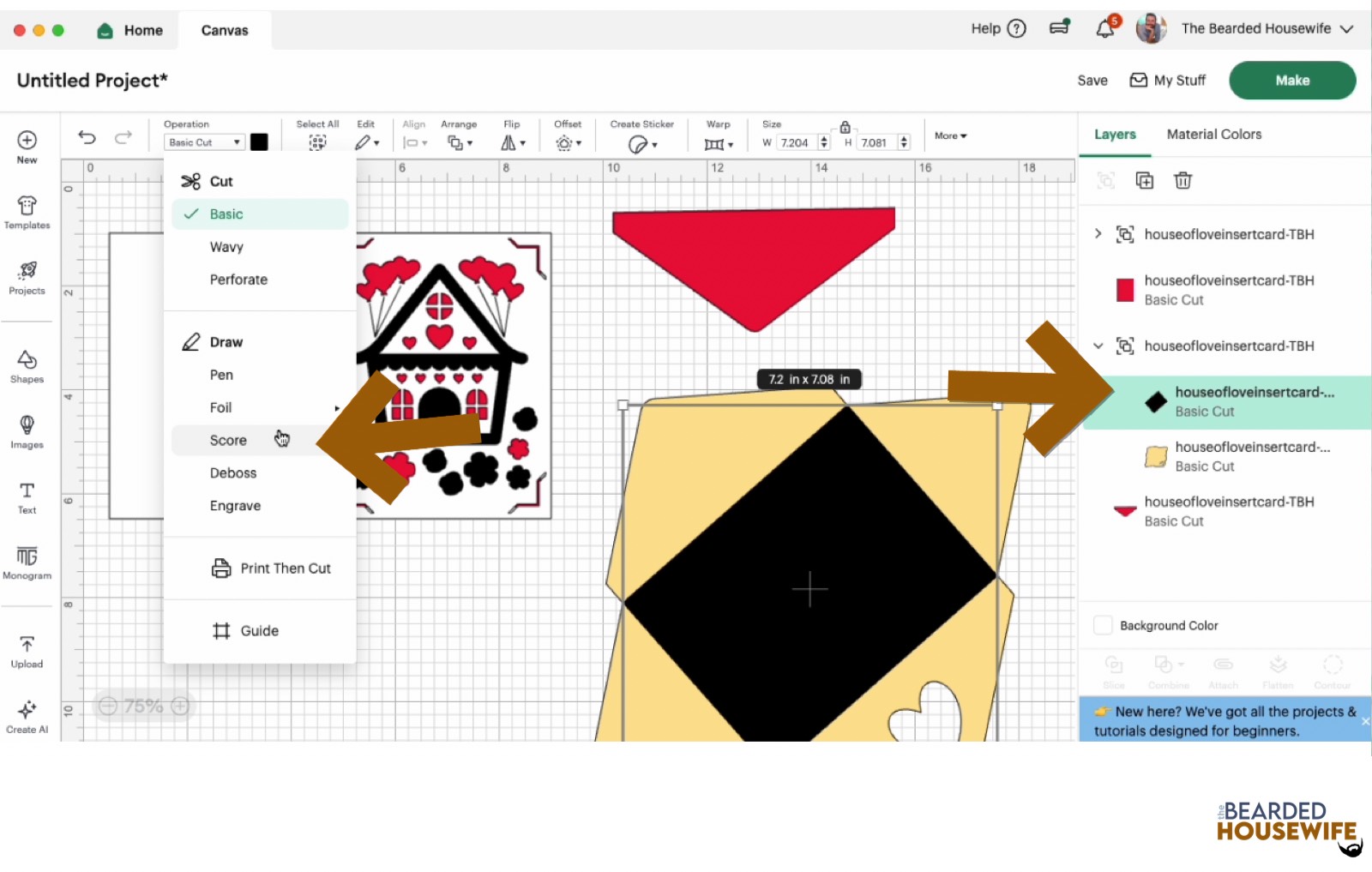Image resolution: width=1372 pixels, height=872 pixels.
Task: Open the notifications bell
Action: [x=1105, y=28]
